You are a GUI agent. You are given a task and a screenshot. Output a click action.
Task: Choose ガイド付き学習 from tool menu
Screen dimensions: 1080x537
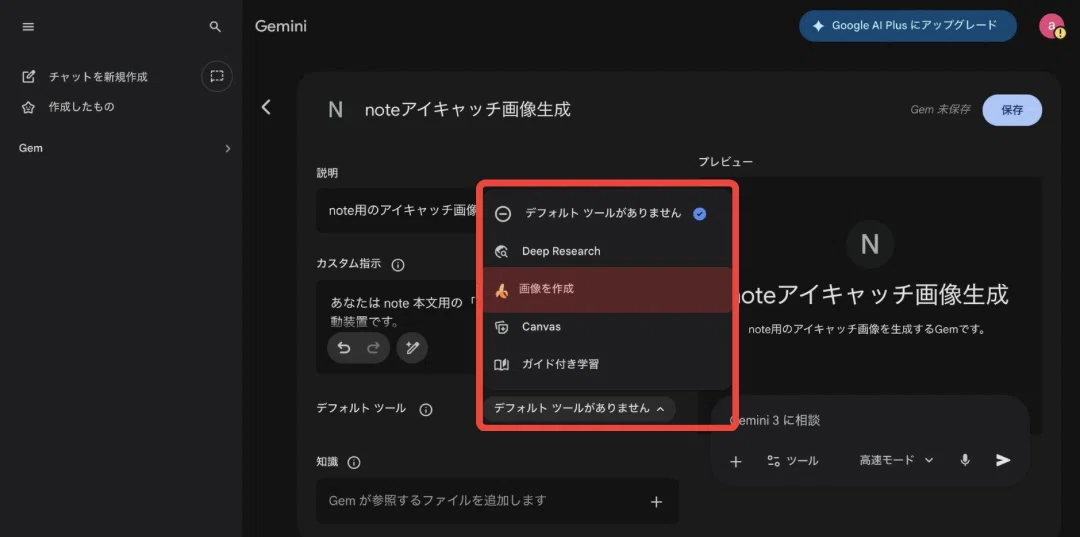(607, 364)
